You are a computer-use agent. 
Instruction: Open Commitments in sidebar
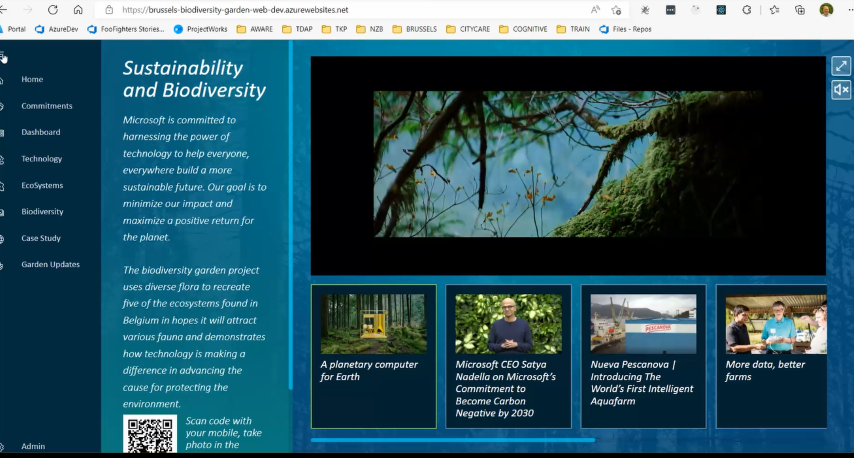coord(47,106)
